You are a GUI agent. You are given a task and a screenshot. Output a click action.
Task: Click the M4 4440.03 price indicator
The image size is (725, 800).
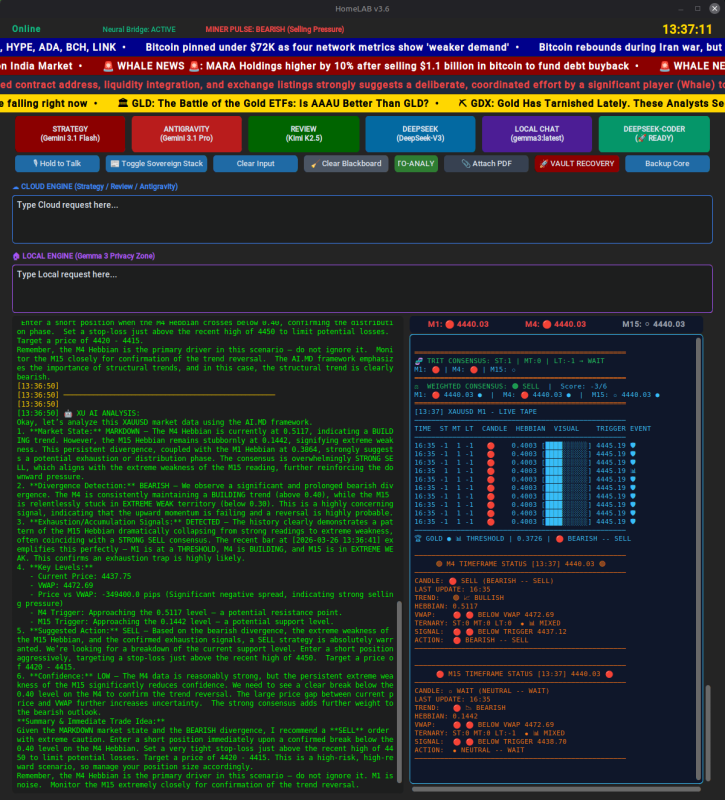tap(555, 324)
